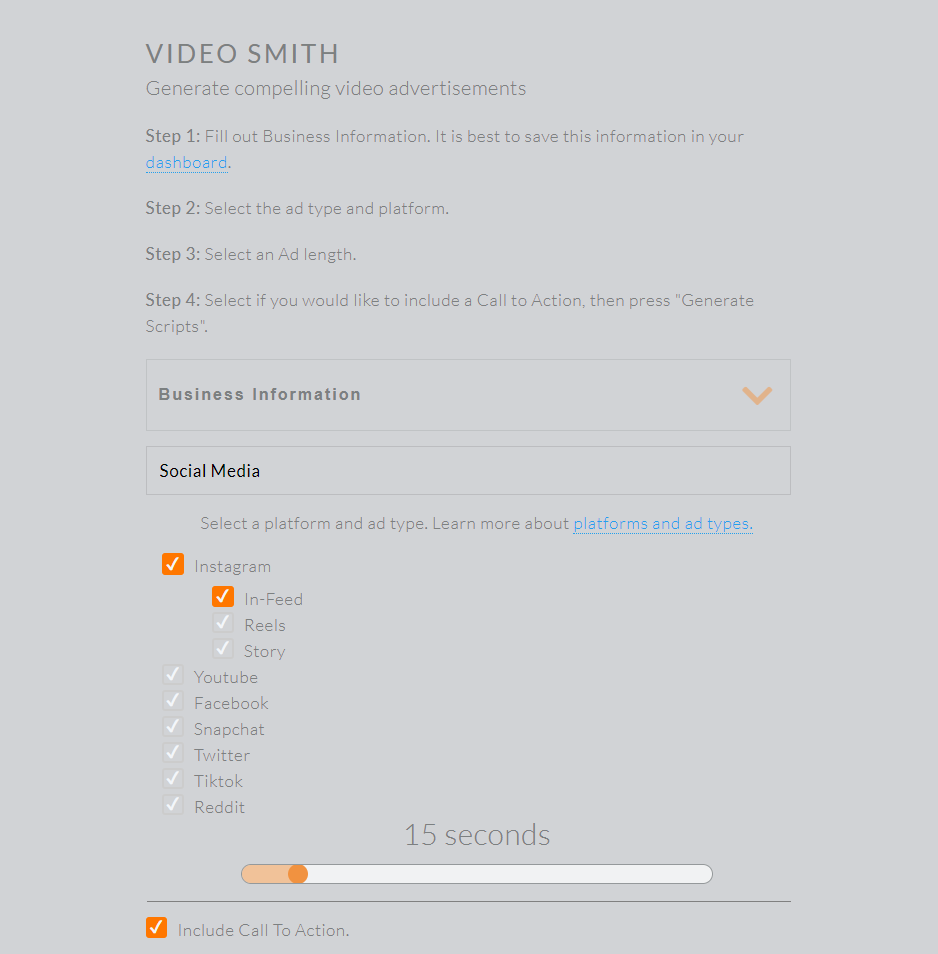Screen dimensions: 938x954
Task: Uncheck the In-Feed checkbox
Action: (223, 596)
